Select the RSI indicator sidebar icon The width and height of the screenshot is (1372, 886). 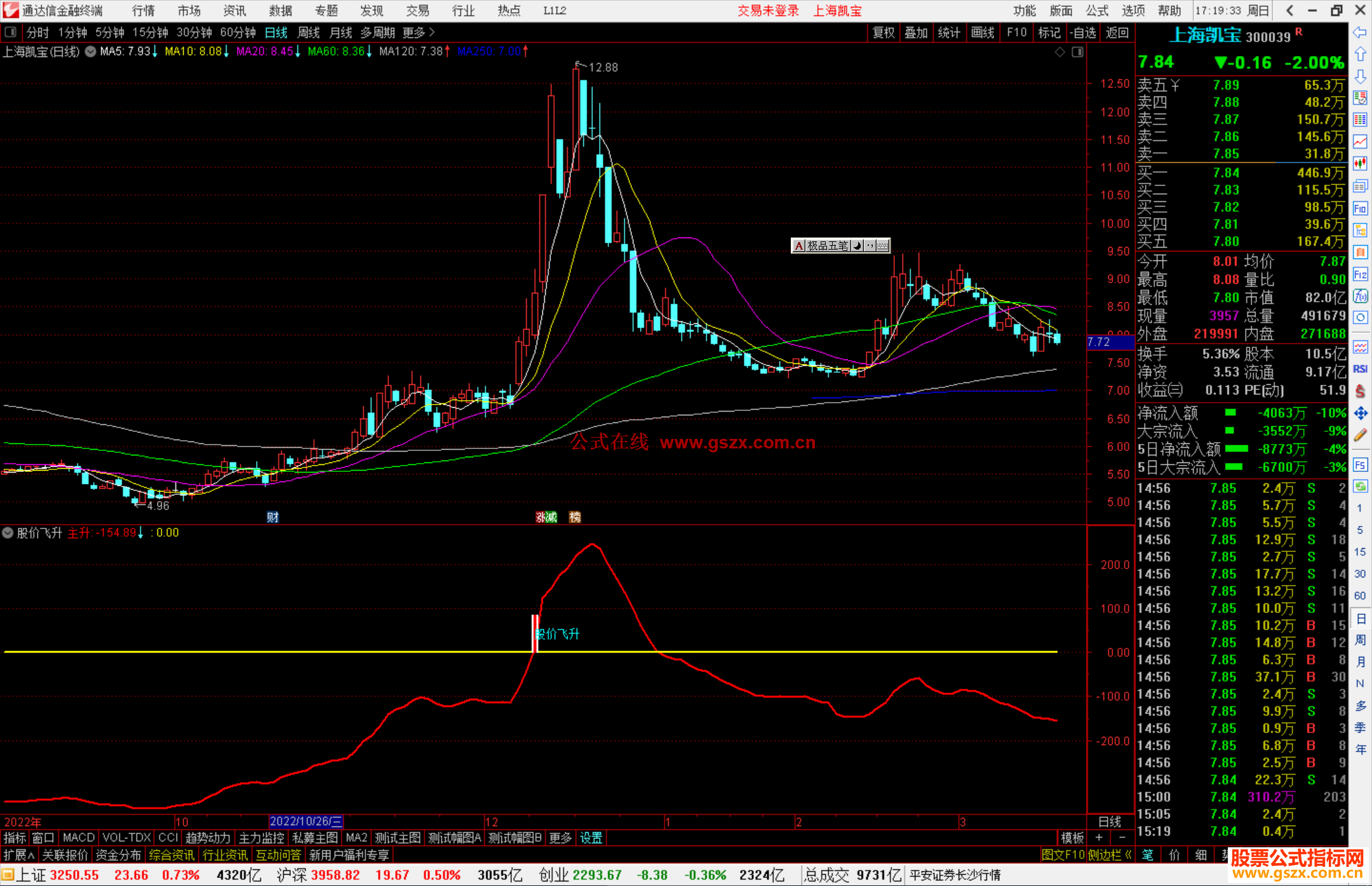coord(1360,369)
